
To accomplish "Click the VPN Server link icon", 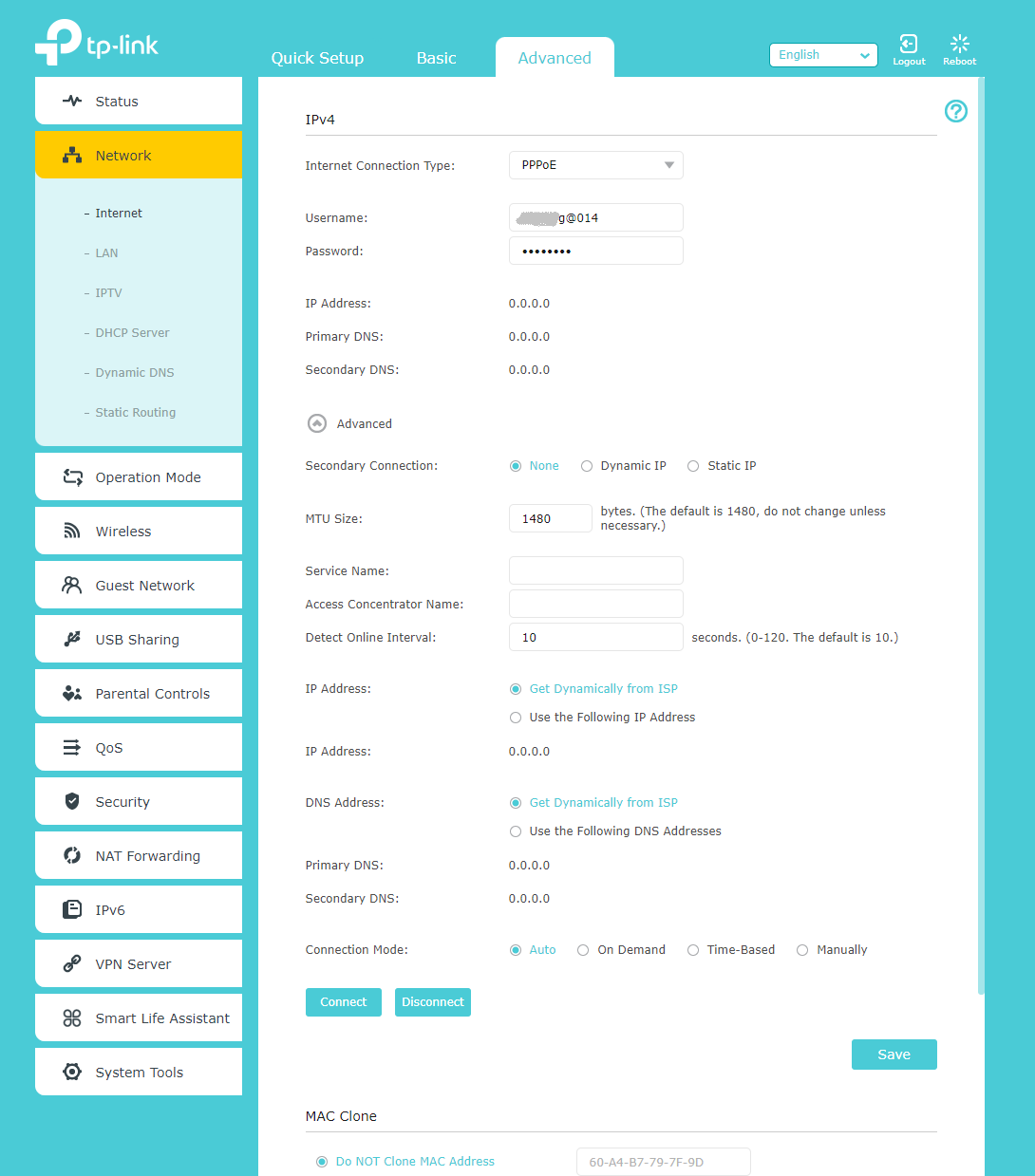I will tap(72, 964).
